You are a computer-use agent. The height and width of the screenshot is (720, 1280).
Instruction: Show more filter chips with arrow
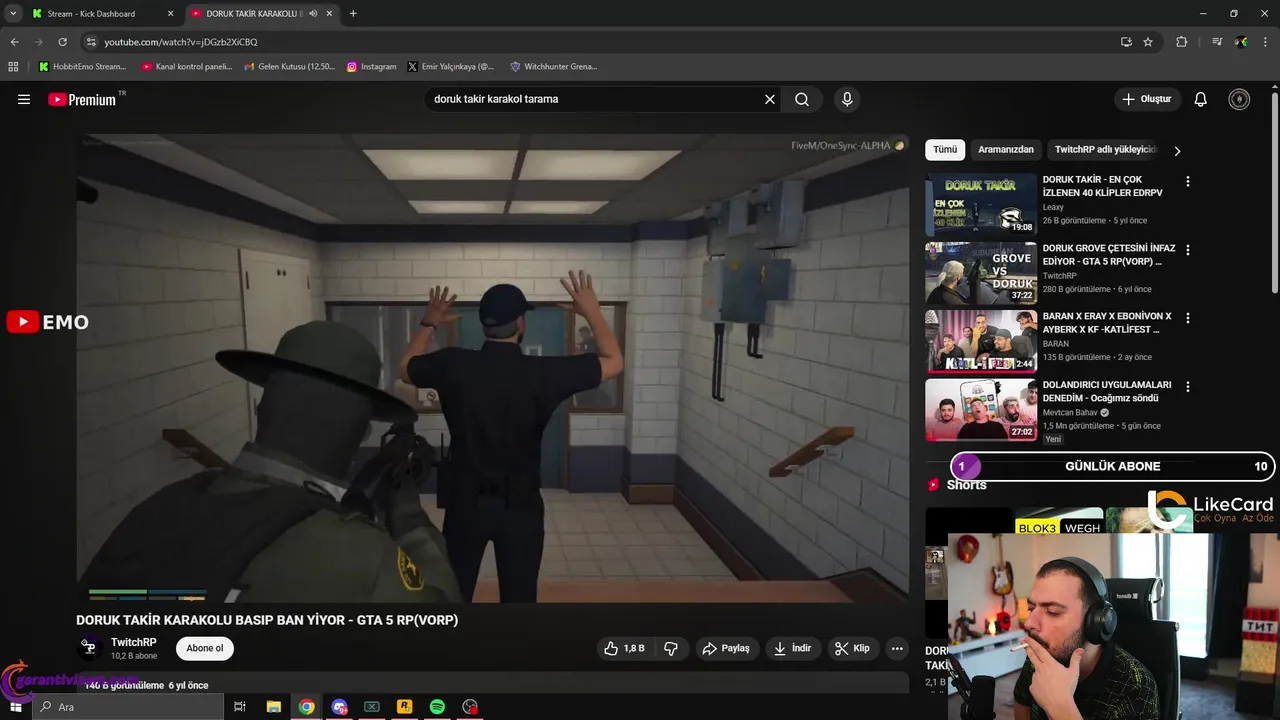(x=1177, y=151)
